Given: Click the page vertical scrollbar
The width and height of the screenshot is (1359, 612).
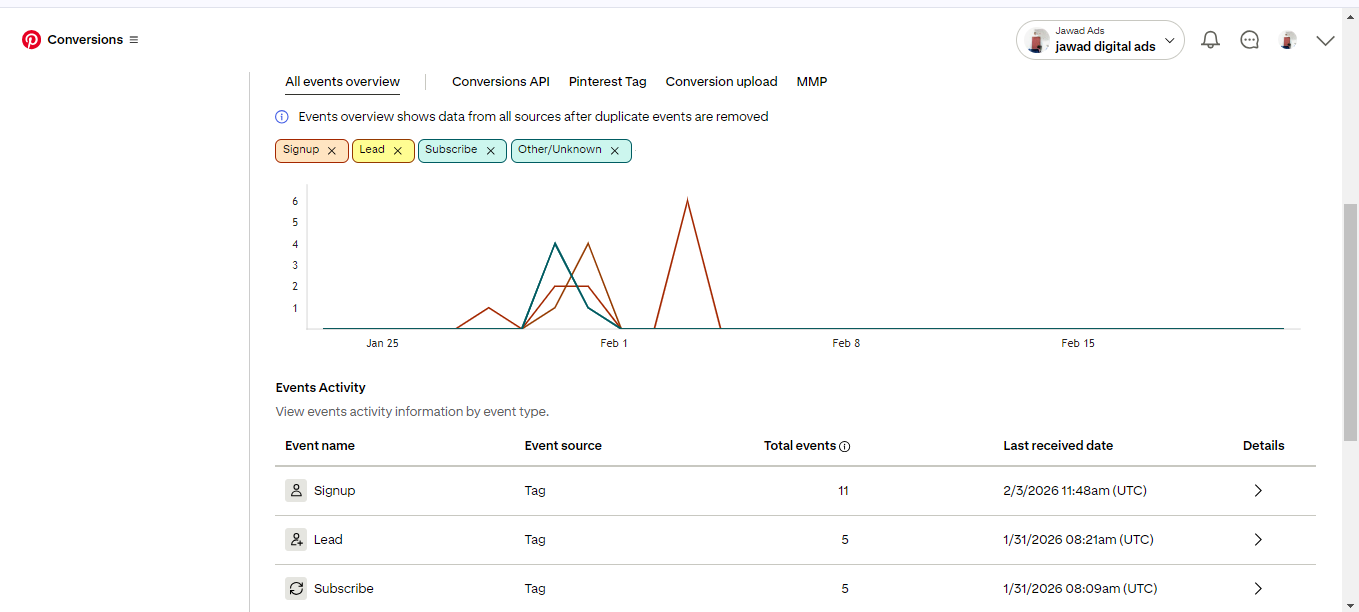Looking at the screenshot, I should click(1350, 320).
